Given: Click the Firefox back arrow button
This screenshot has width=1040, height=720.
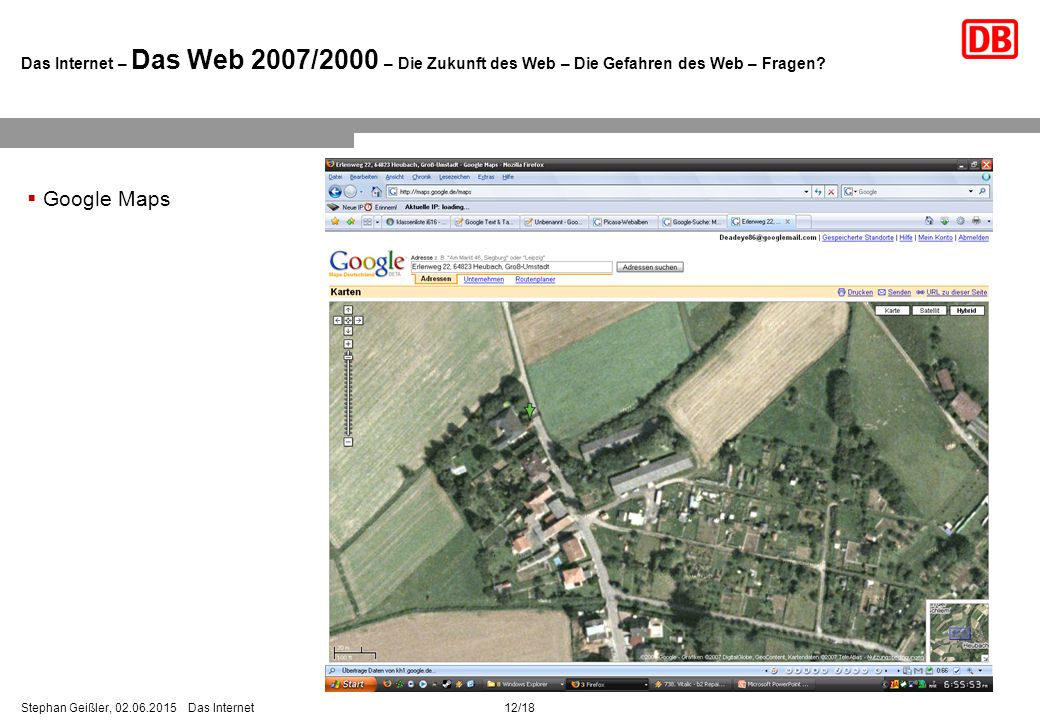Looking at the screenshot, I should [x=335, y=192].
